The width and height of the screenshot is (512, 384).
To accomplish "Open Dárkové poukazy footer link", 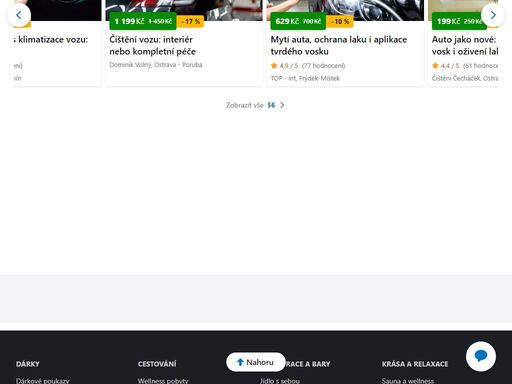I will coord(43,381).
